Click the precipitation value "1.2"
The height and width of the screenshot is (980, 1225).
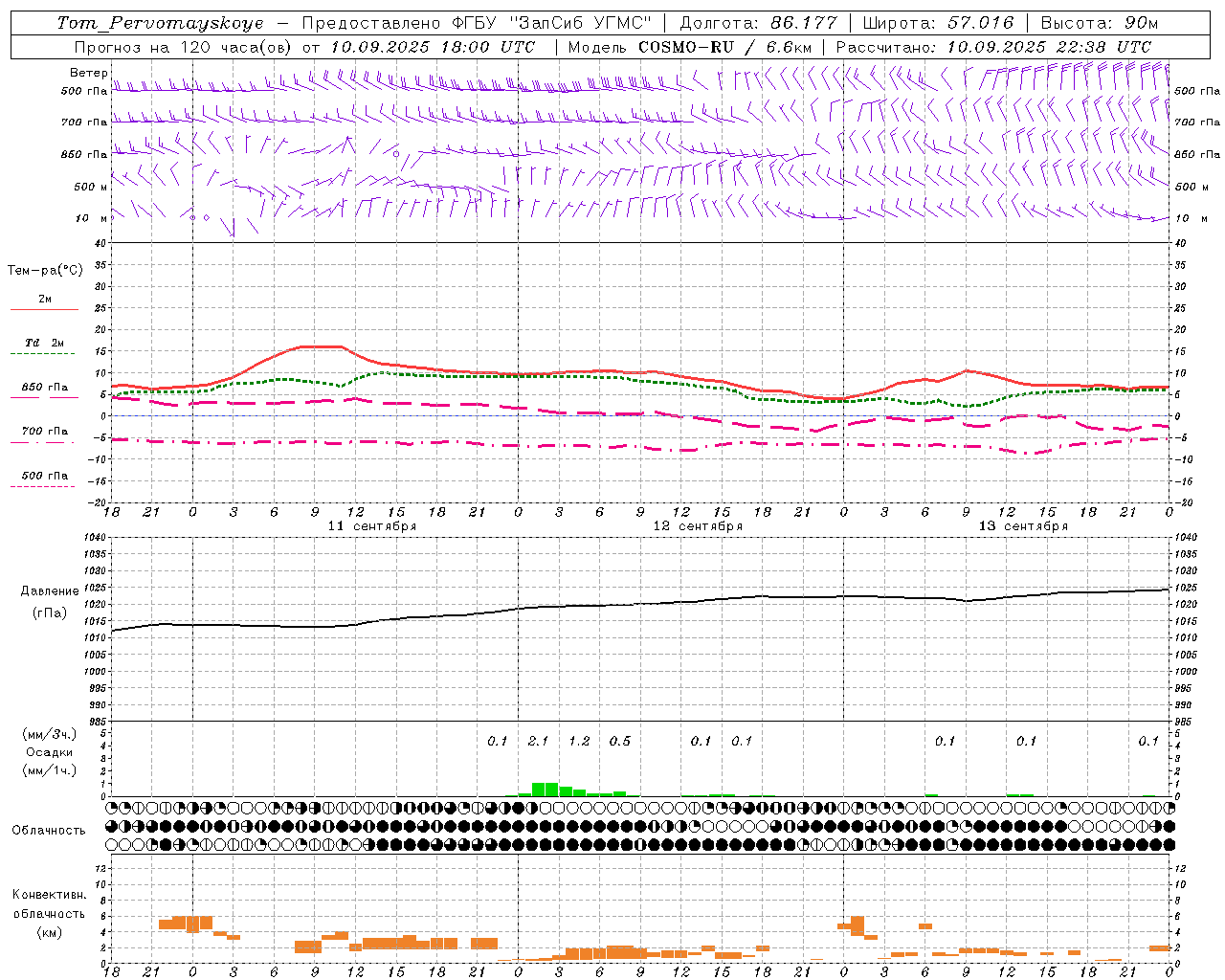pos(579,741)
